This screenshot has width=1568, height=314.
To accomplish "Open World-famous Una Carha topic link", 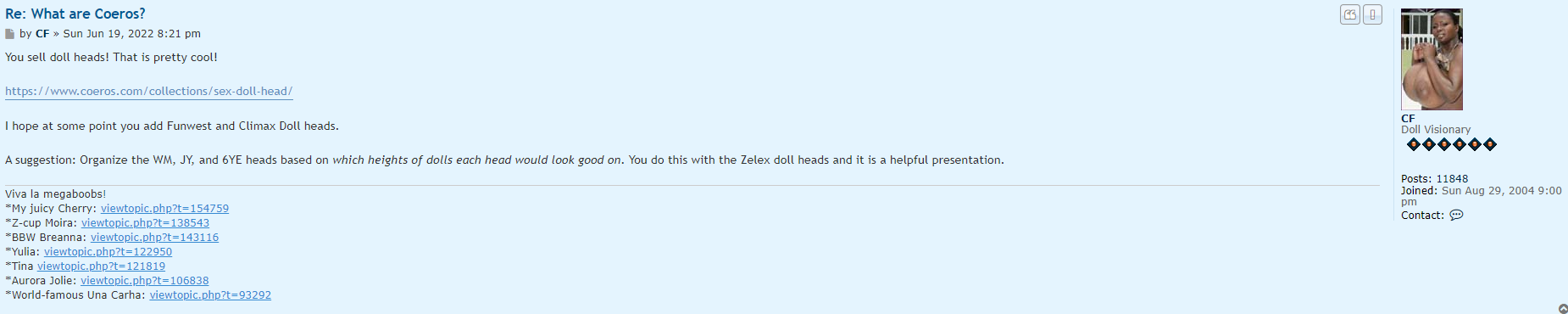I will pos(210,295).
